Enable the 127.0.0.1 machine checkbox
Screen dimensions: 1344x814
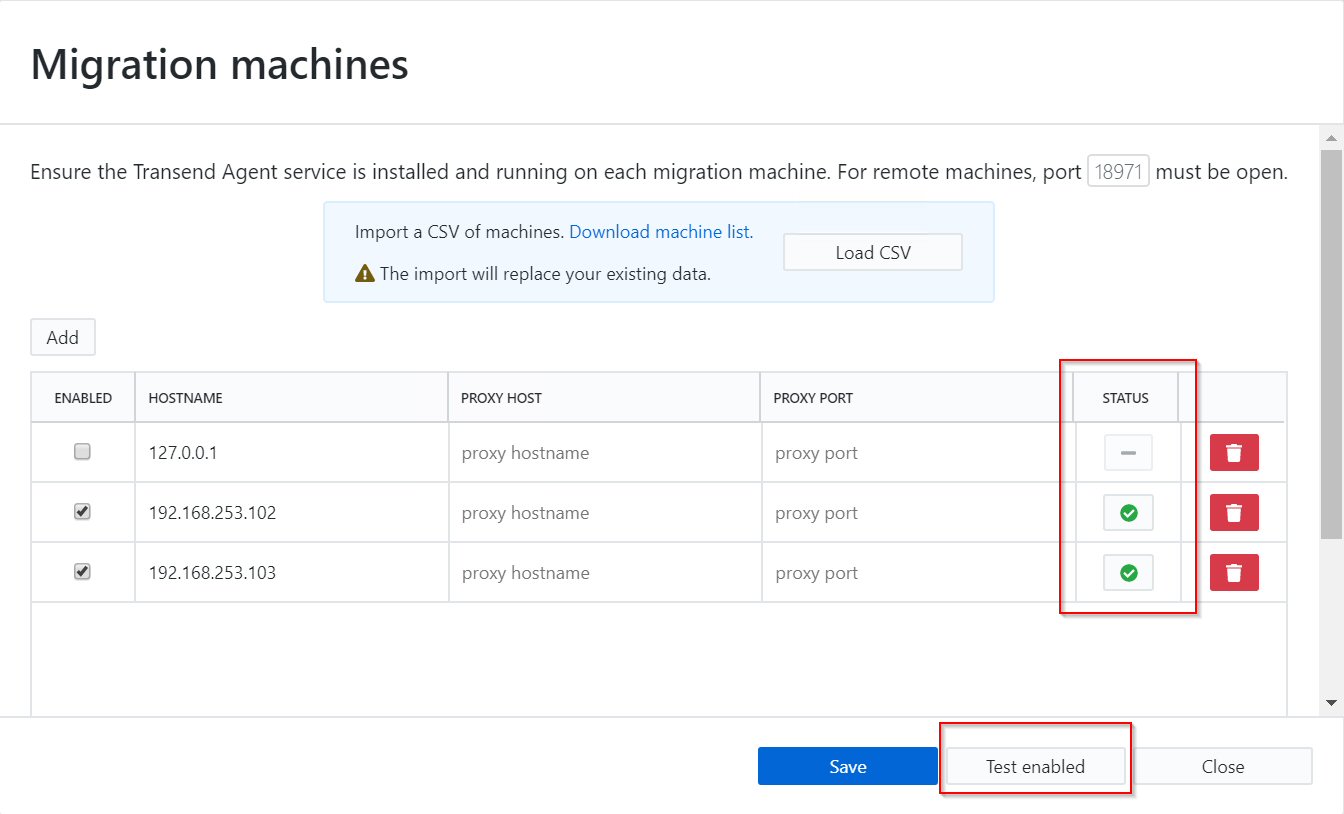(83, 452)
